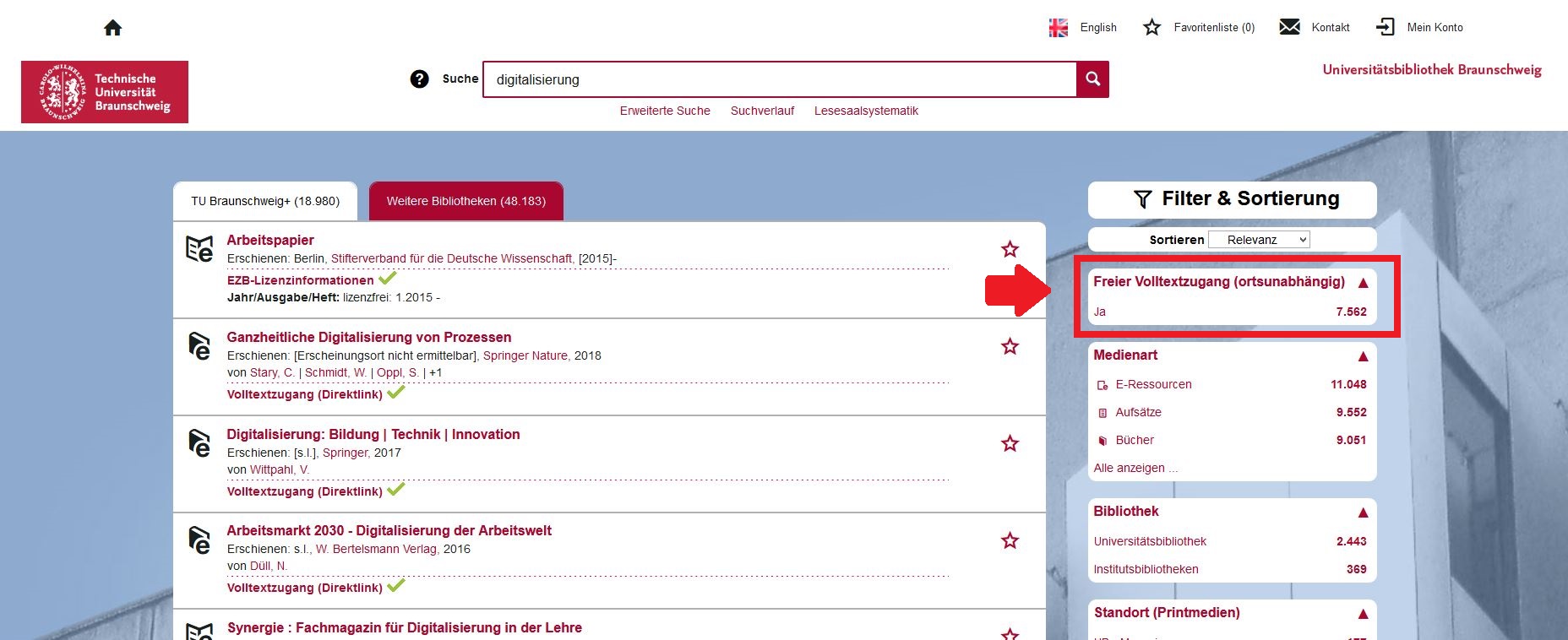Add Arbeitspapier to favorites
The image size is (1568, 640).
(1010, 249)
